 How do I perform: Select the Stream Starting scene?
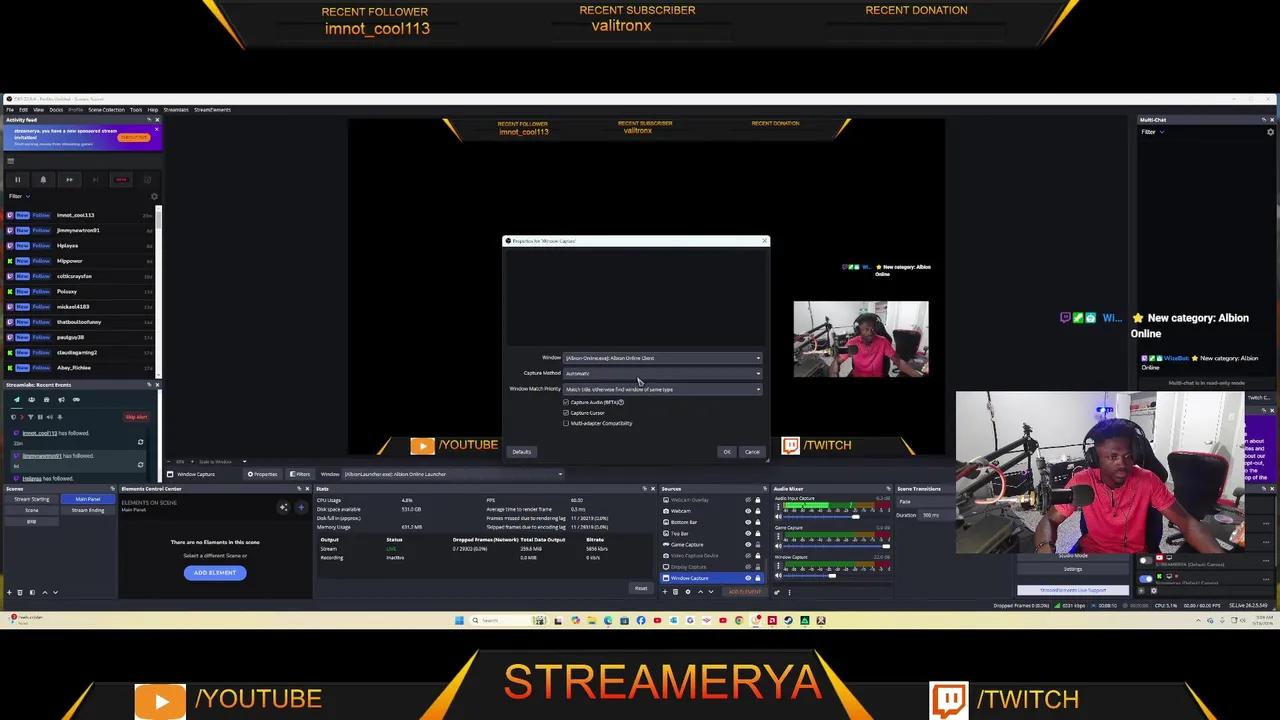[31, 499]
